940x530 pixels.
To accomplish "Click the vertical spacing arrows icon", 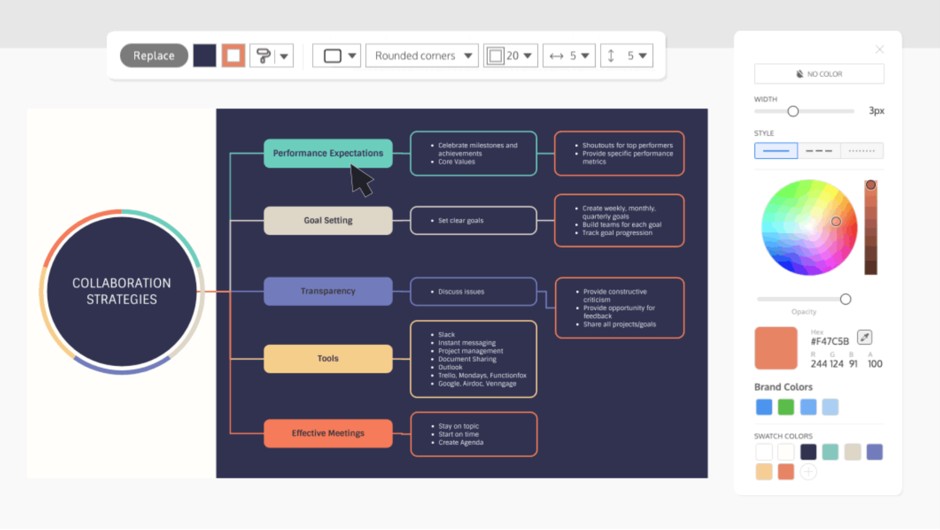I will pos(611,56).
